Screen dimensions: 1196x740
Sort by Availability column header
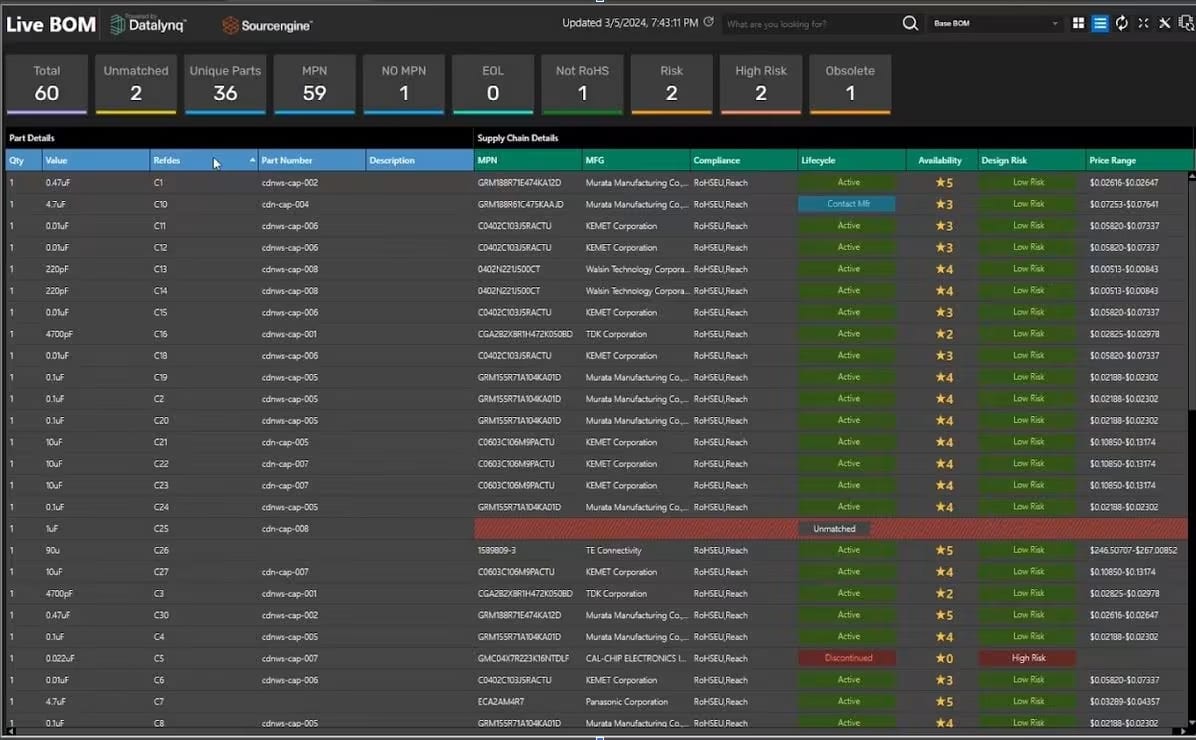coord(942,160)
